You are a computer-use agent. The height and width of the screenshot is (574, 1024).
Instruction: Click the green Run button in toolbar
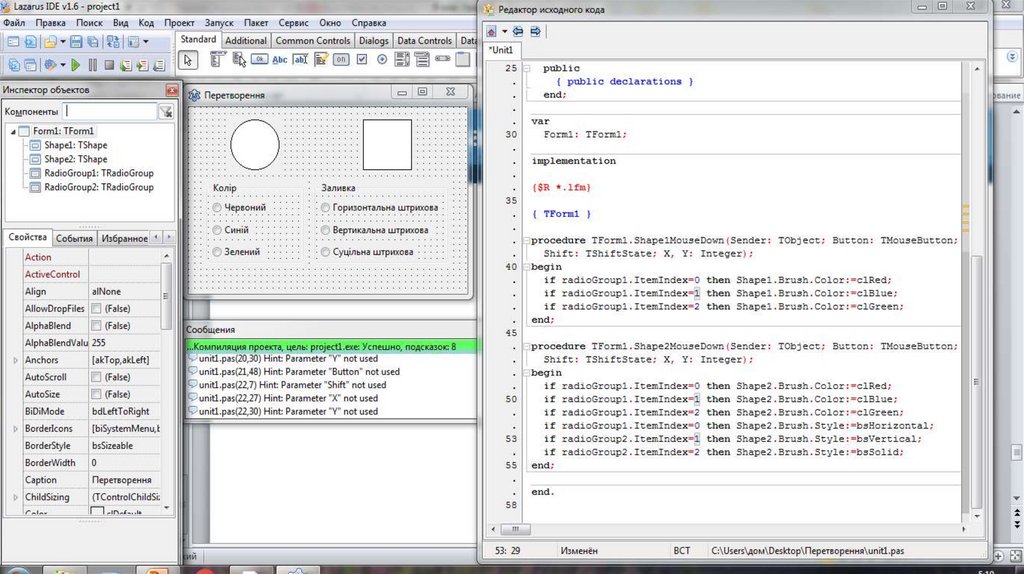pyautogui.click(x=76, y=65)
